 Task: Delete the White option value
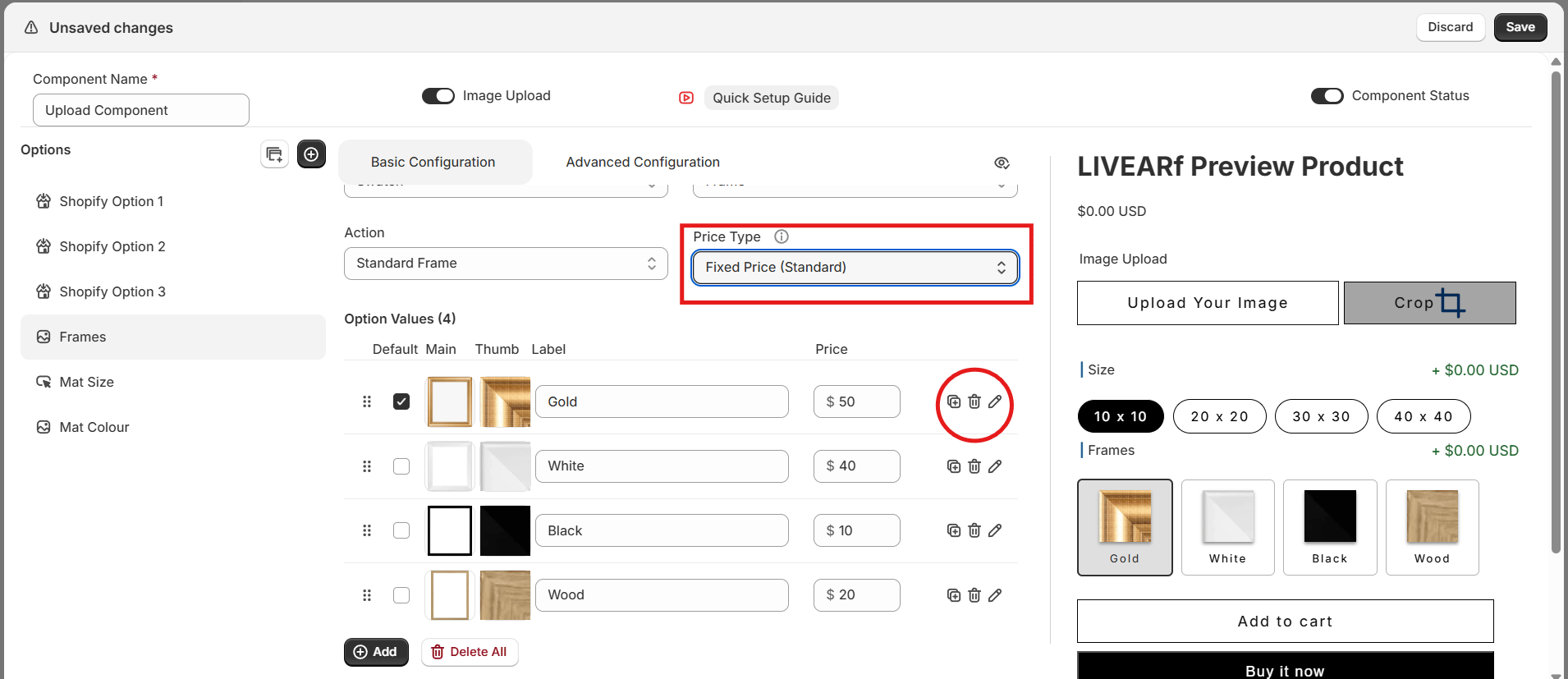pyautogui.click(x=974, y=466)
